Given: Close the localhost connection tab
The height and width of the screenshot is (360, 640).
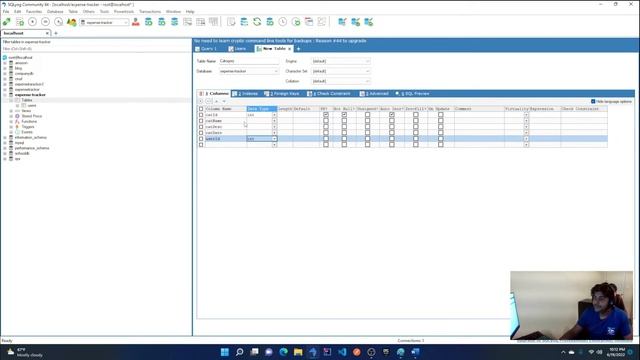Looking at the screenshot, I should pos(47,33).
